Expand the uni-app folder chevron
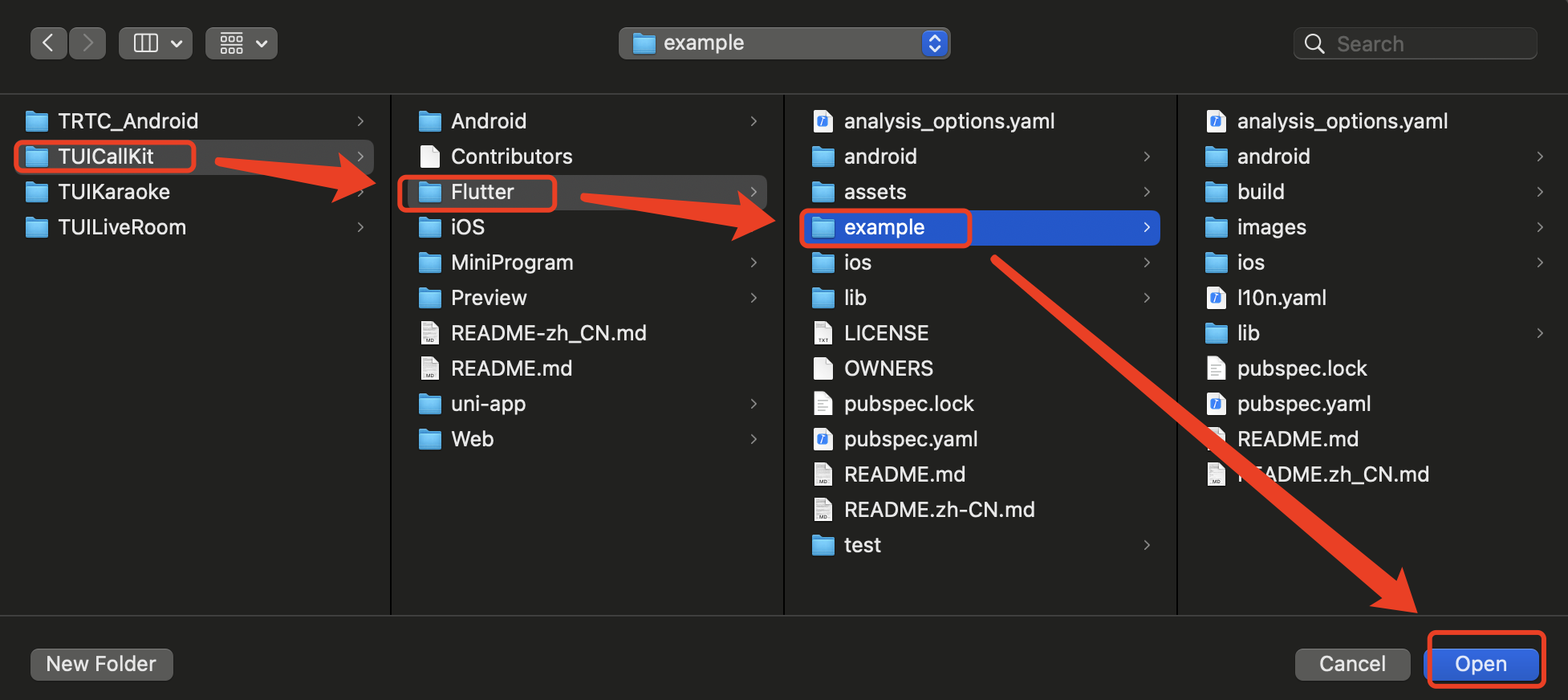Image resolution: width=1568 pixels, height=700 pixels. [x=754, y=404]
